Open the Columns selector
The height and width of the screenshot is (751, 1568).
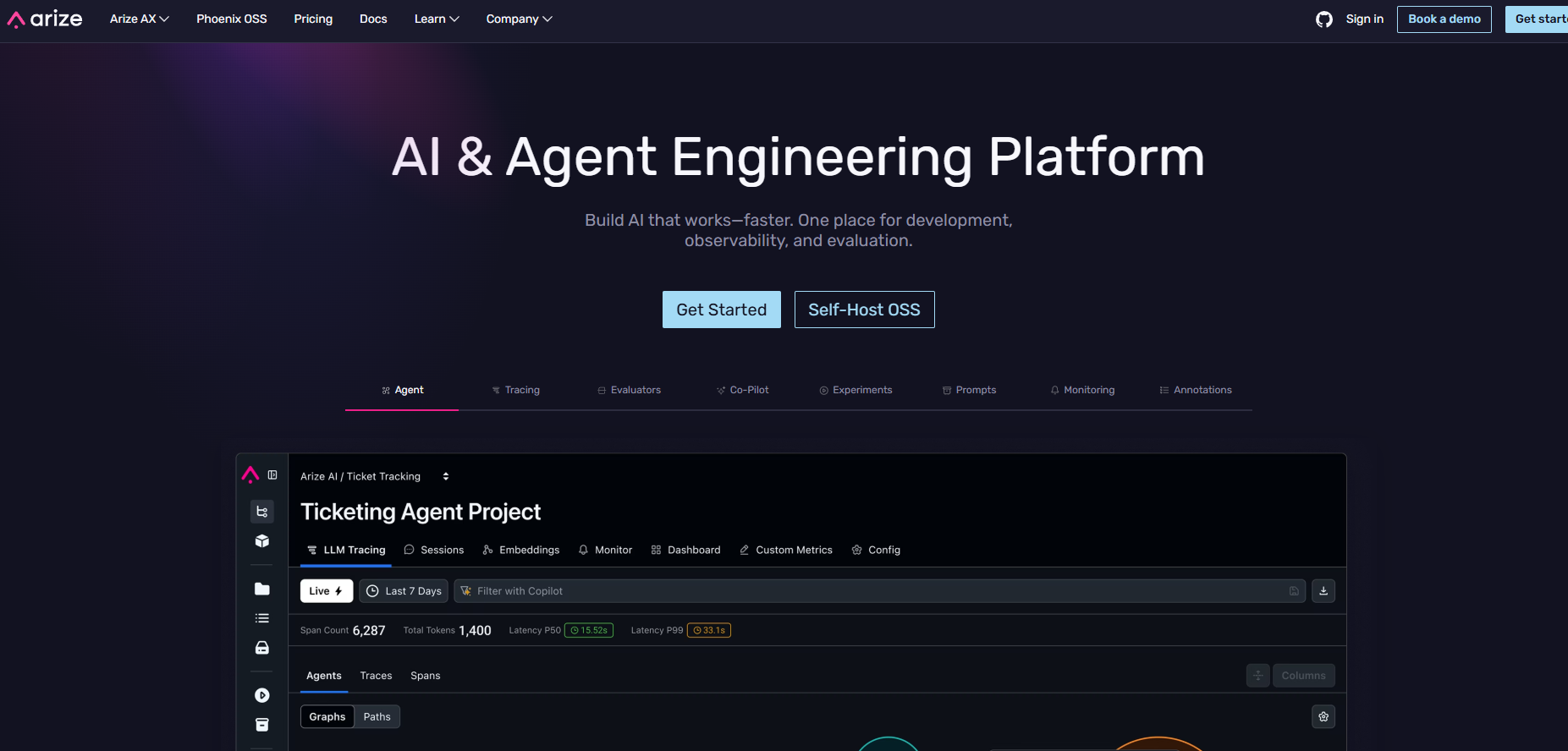[1304, 676]
